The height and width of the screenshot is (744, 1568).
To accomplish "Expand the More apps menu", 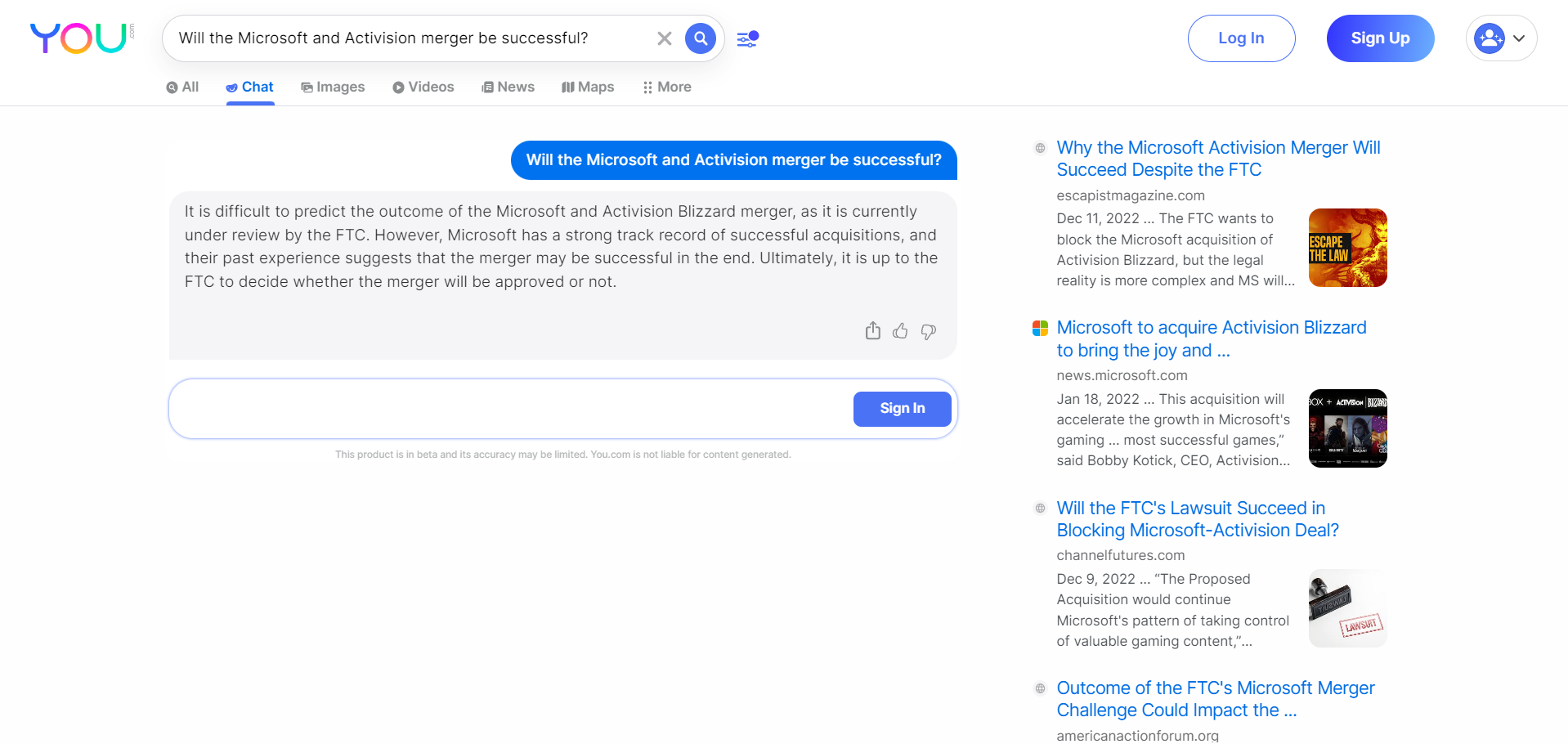I will tap(667, 87).
